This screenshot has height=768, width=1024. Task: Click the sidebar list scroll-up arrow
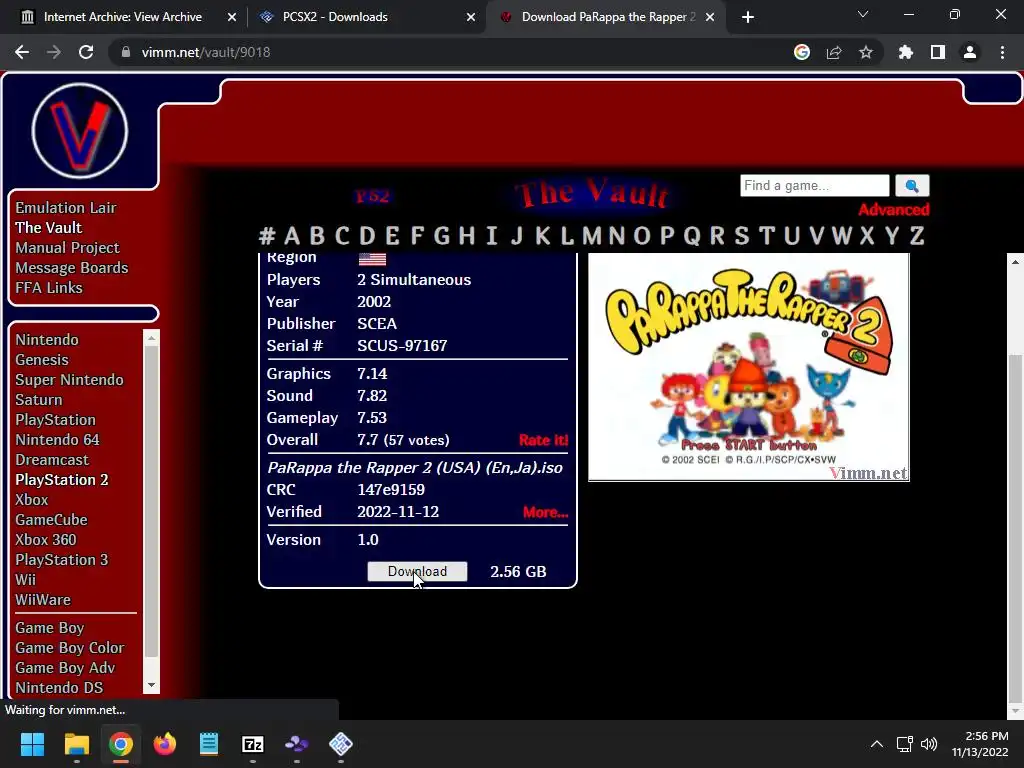pos(152,338)
